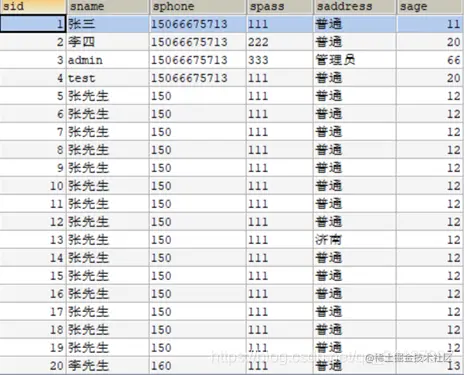
Task: Select the sid cell 18
Action: [x=33, y=330]
